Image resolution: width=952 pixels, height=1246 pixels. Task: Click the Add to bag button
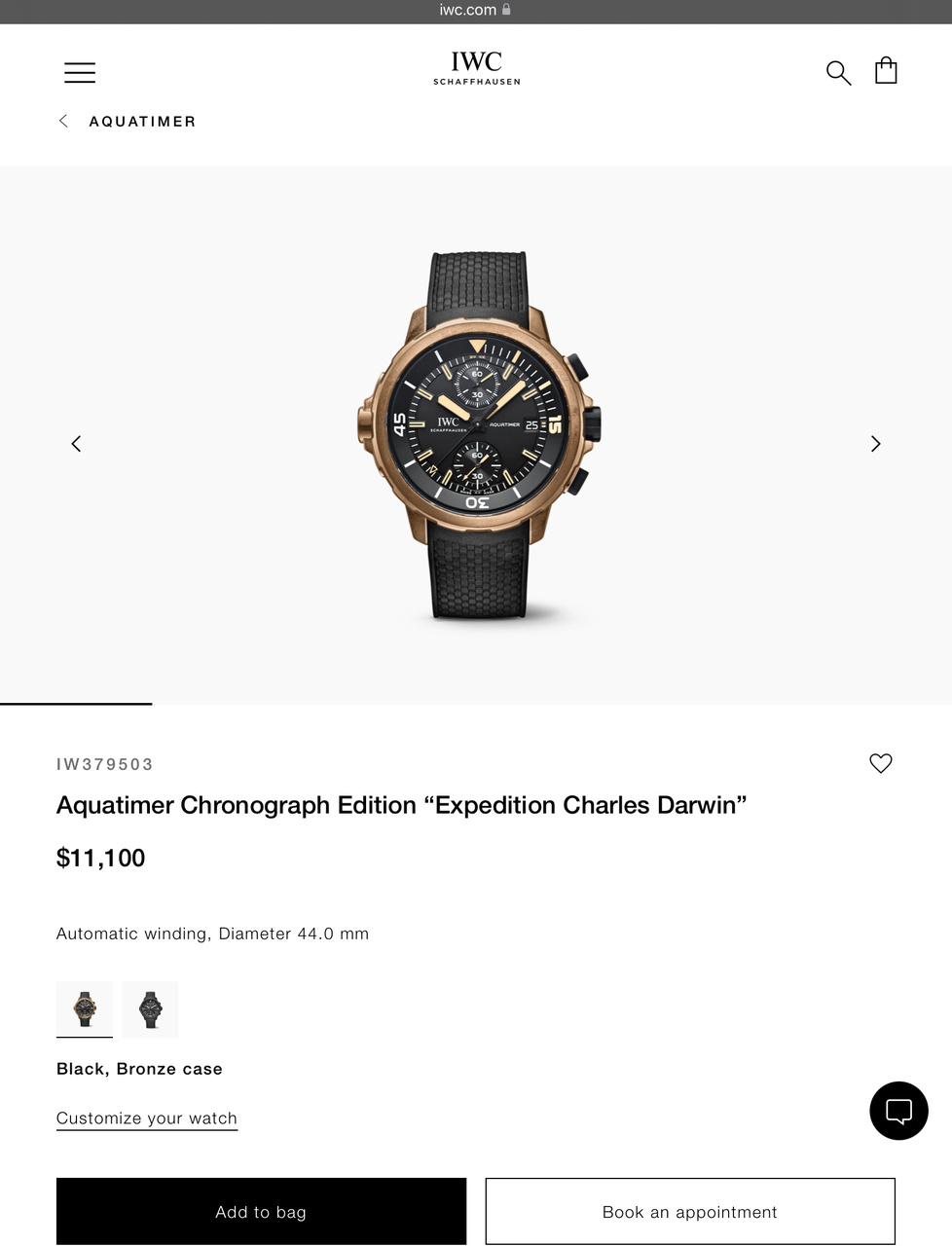pyautogui.click(x=261, y=1212)
